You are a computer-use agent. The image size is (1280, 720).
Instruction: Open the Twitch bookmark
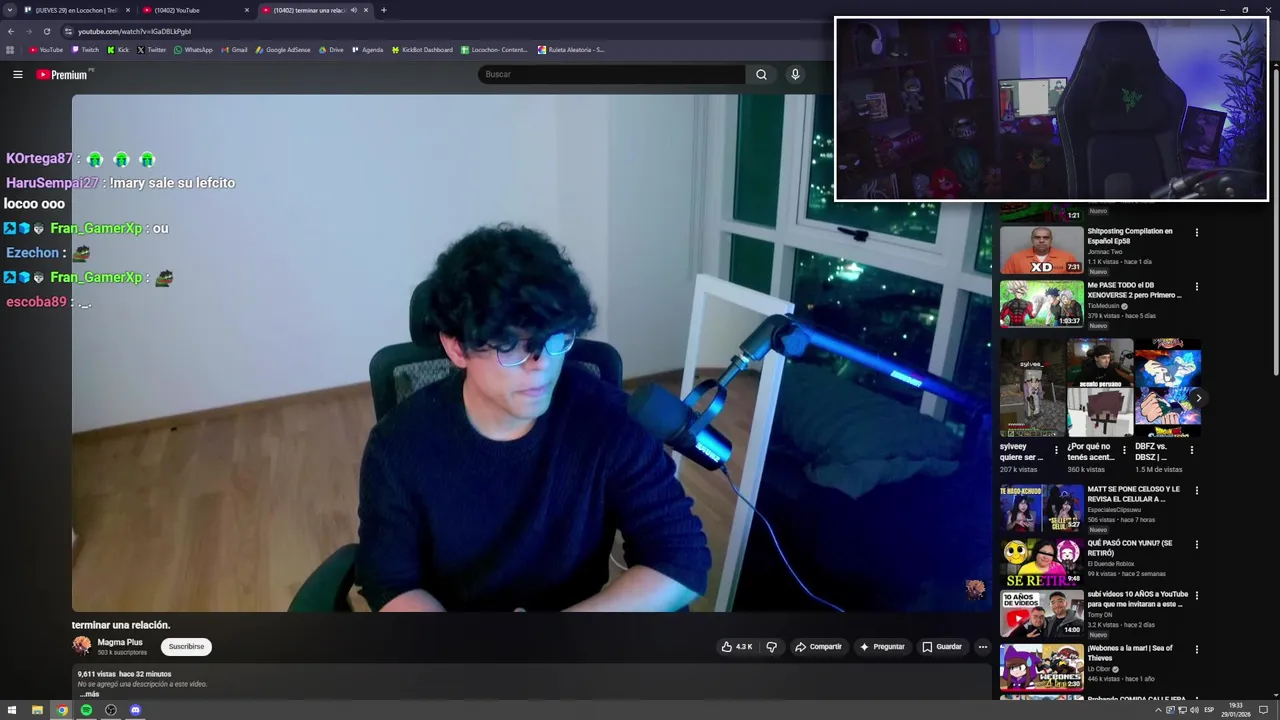coord(85,50)
